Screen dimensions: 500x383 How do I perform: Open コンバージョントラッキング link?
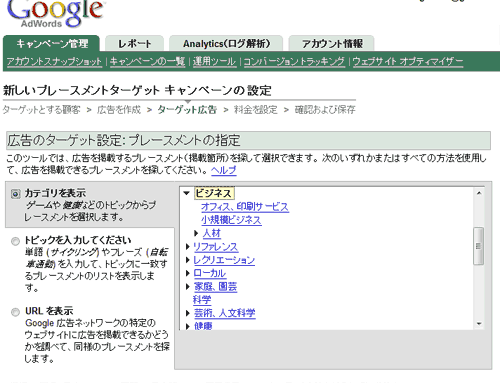(294, 61)
